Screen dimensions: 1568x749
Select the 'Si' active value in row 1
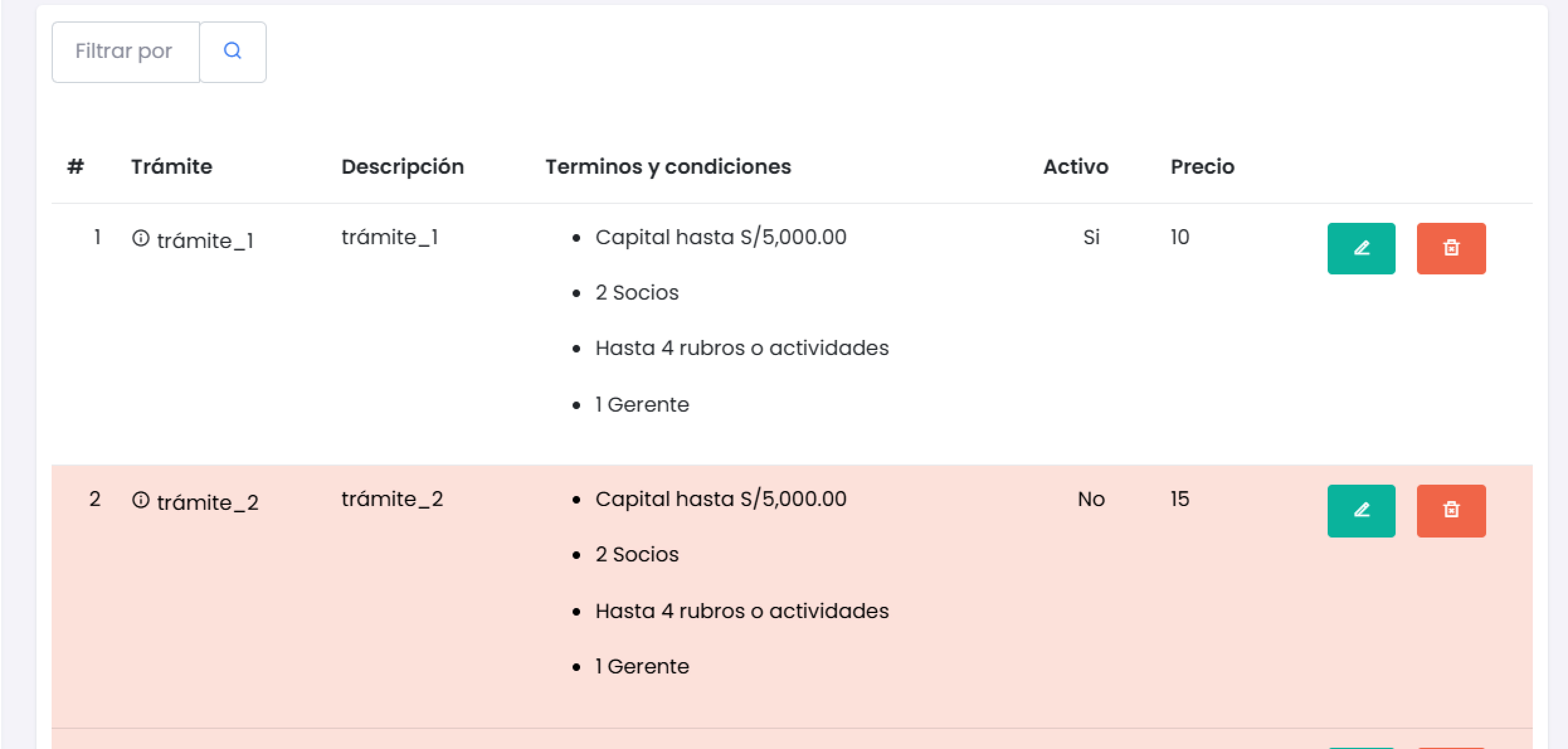[1091, 237]
